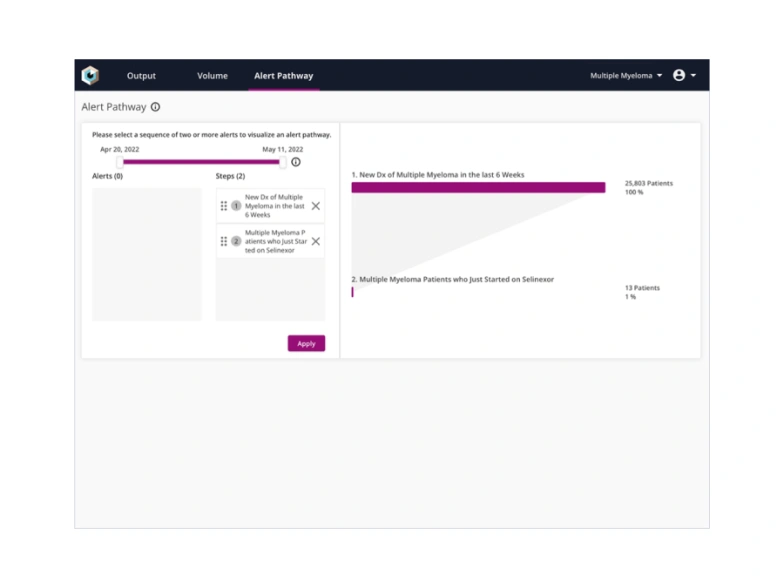Click the '100 %' value
Image resolution: width=784 pixels, height=588 pixels.
[x=634, y=192]
